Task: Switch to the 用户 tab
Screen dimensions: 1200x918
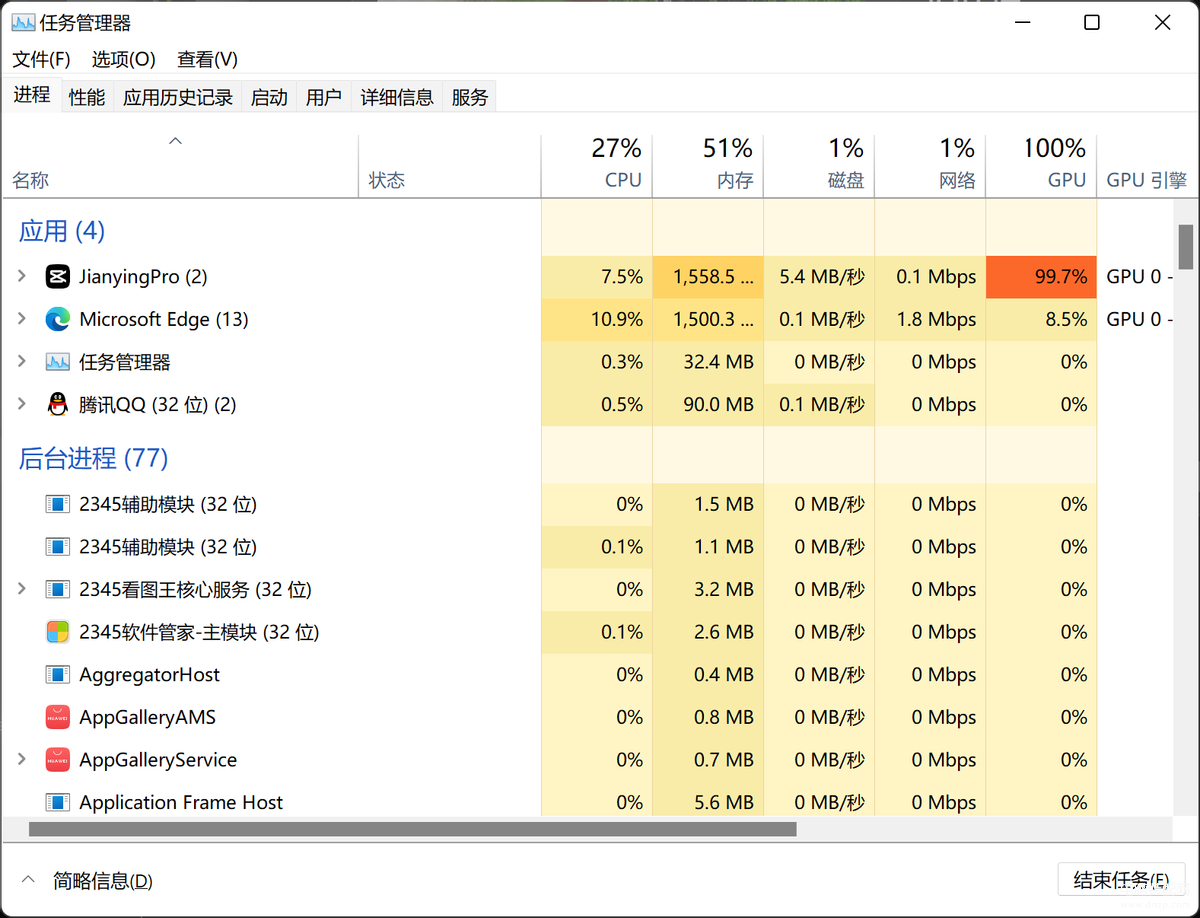Action: (324, 97)
